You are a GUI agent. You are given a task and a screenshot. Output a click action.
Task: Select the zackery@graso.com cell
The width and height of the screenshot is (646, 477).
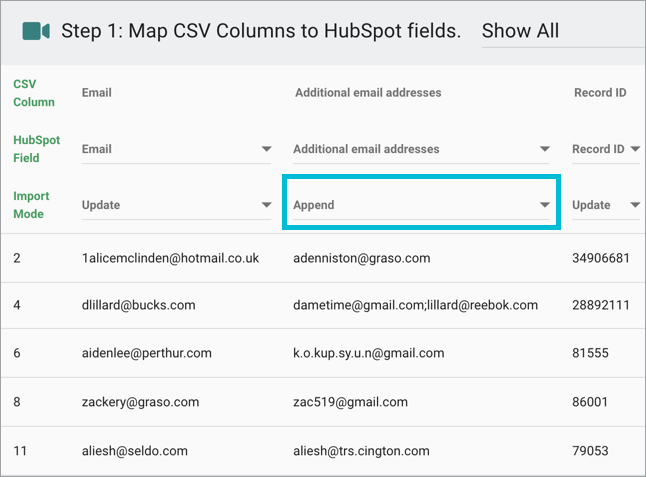pos(140,402)
